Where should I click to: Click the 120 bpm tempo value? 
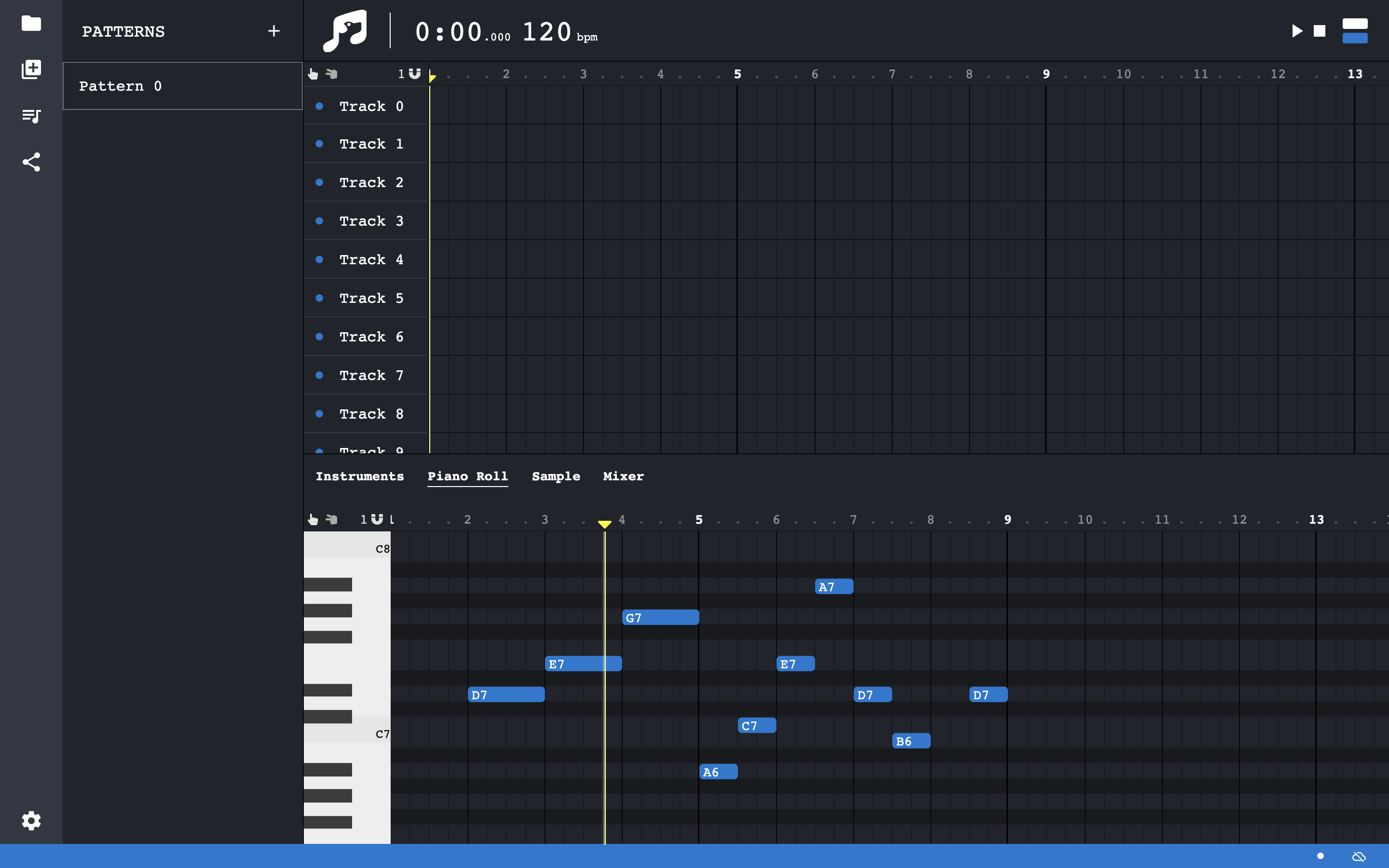pyautogui.click(x=559, y=32)
